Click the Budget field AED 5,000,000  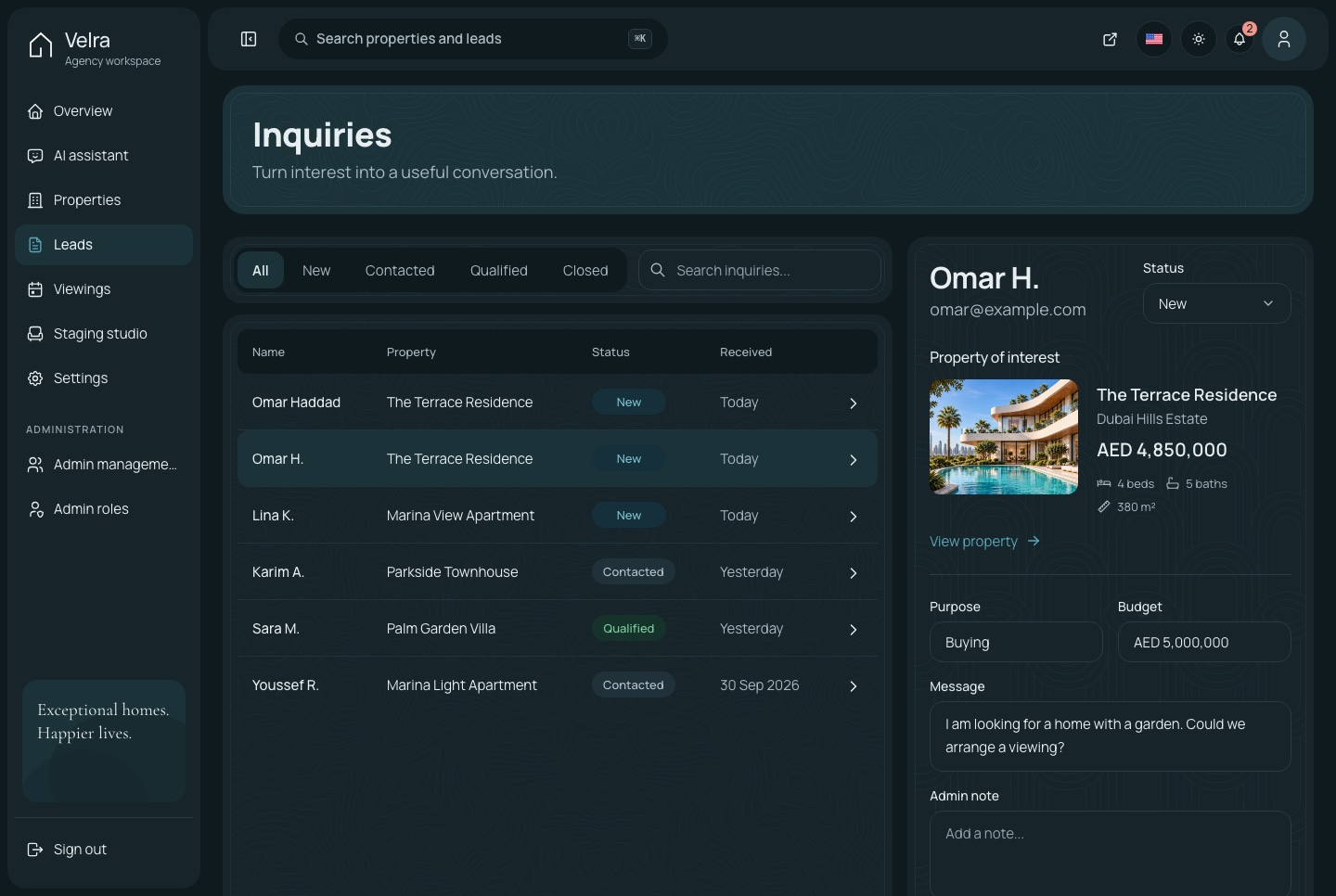click(1204, 643)
